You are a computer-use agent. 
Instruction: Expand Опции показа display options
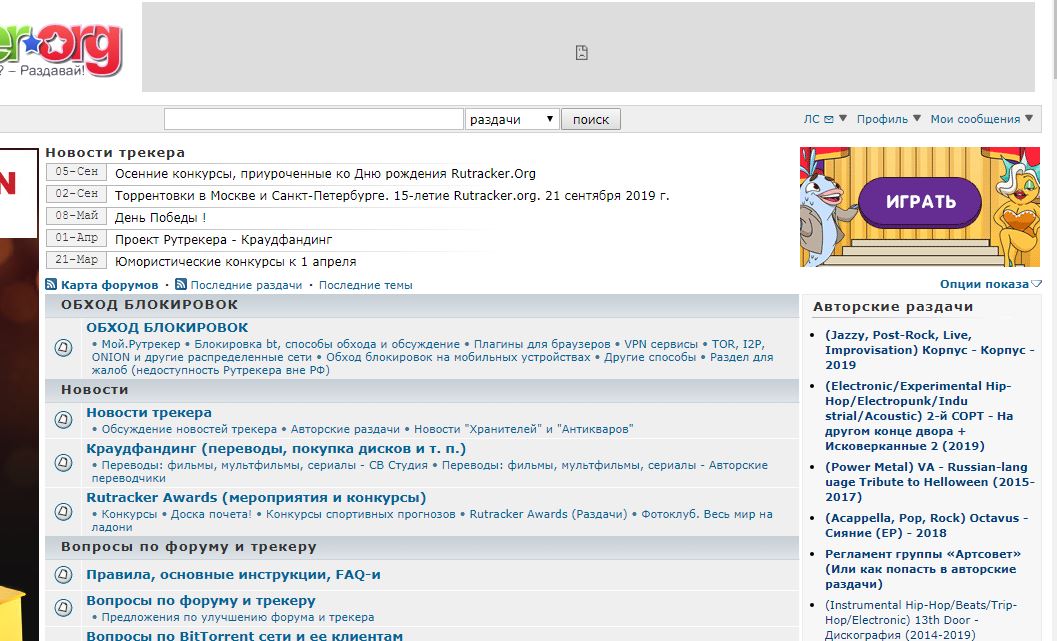tap(990, 284)
